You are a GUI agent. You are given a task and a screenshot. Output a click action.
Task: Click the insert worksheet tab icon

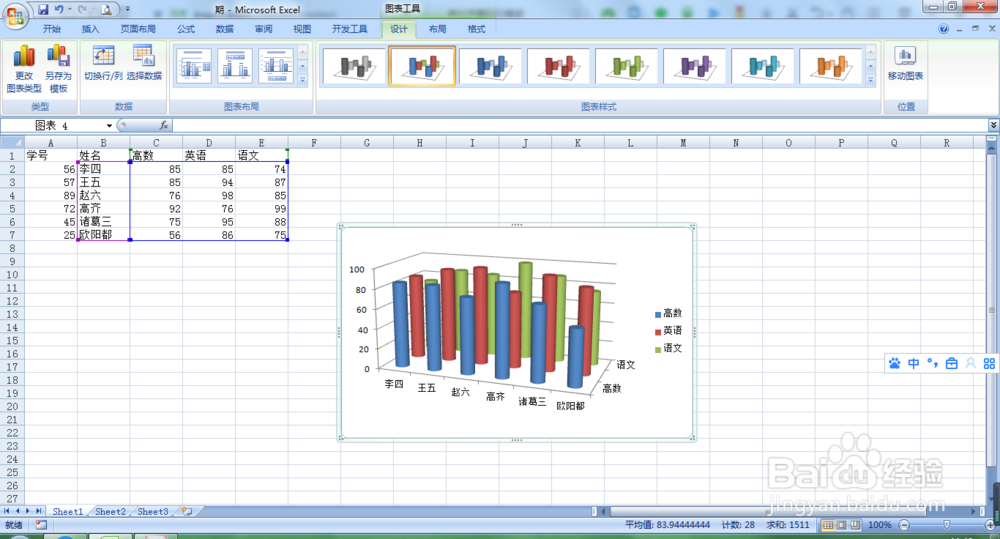pyautogui.click(x=187, y=512)
